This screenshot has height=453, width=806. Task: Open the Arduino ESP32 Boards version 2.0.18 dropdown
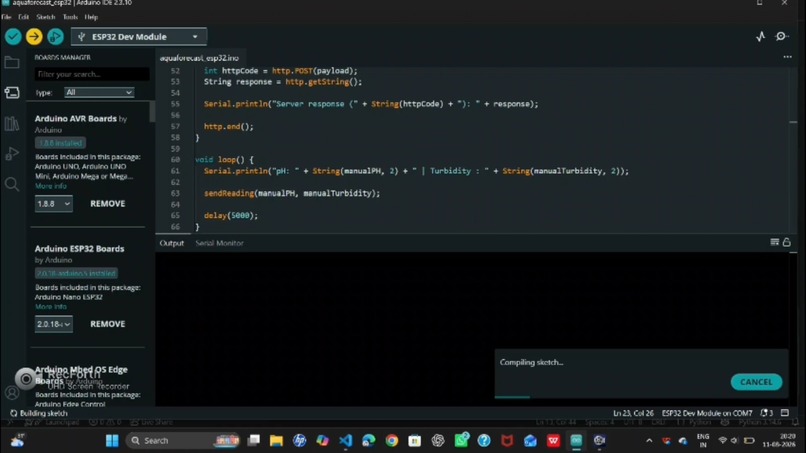53,324
